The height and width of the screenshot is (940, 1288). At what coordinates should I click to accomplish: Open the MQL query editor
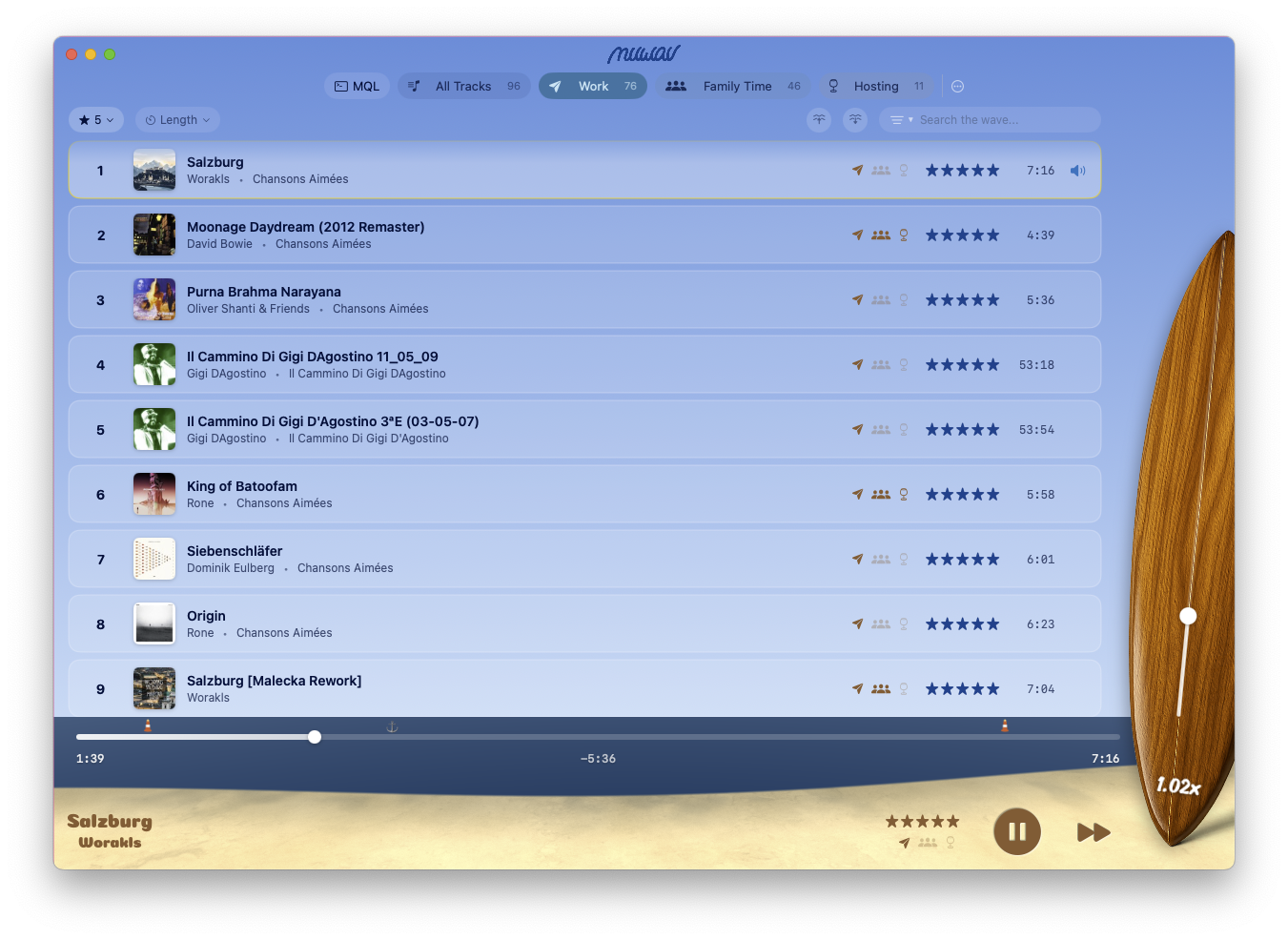357,86
